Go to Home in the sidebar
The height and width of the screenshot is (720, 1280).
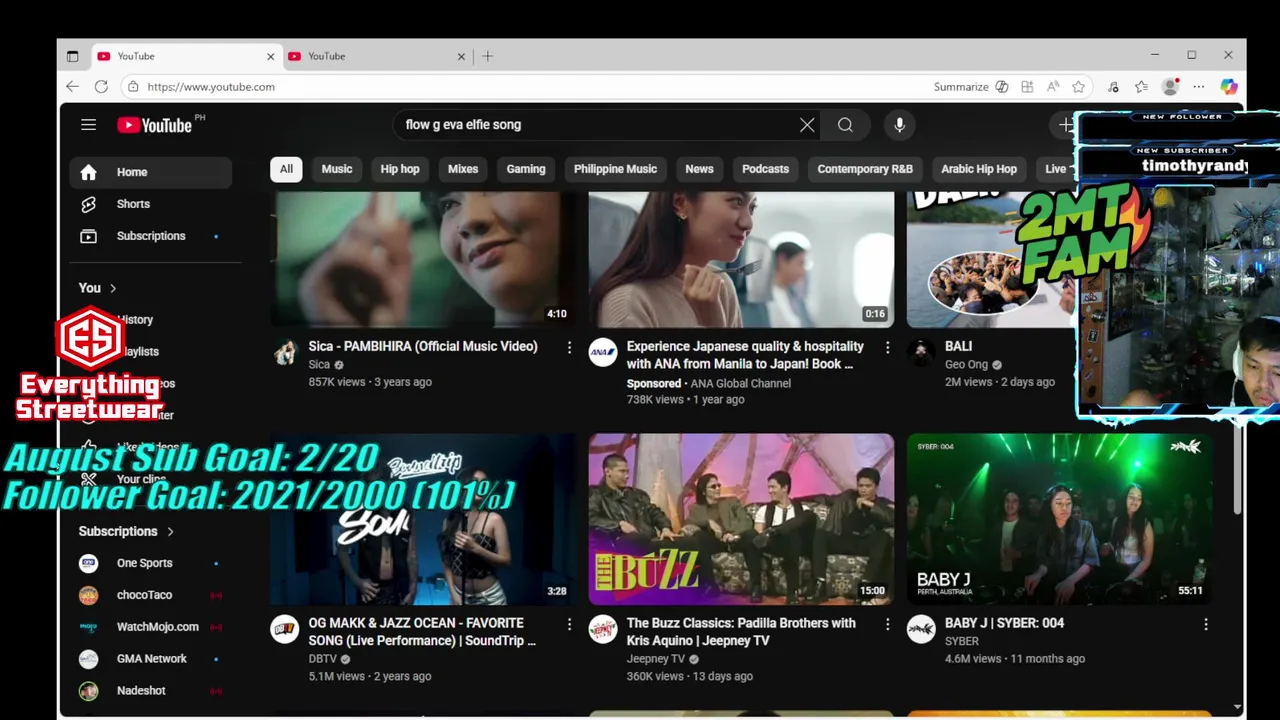[150, 172]
